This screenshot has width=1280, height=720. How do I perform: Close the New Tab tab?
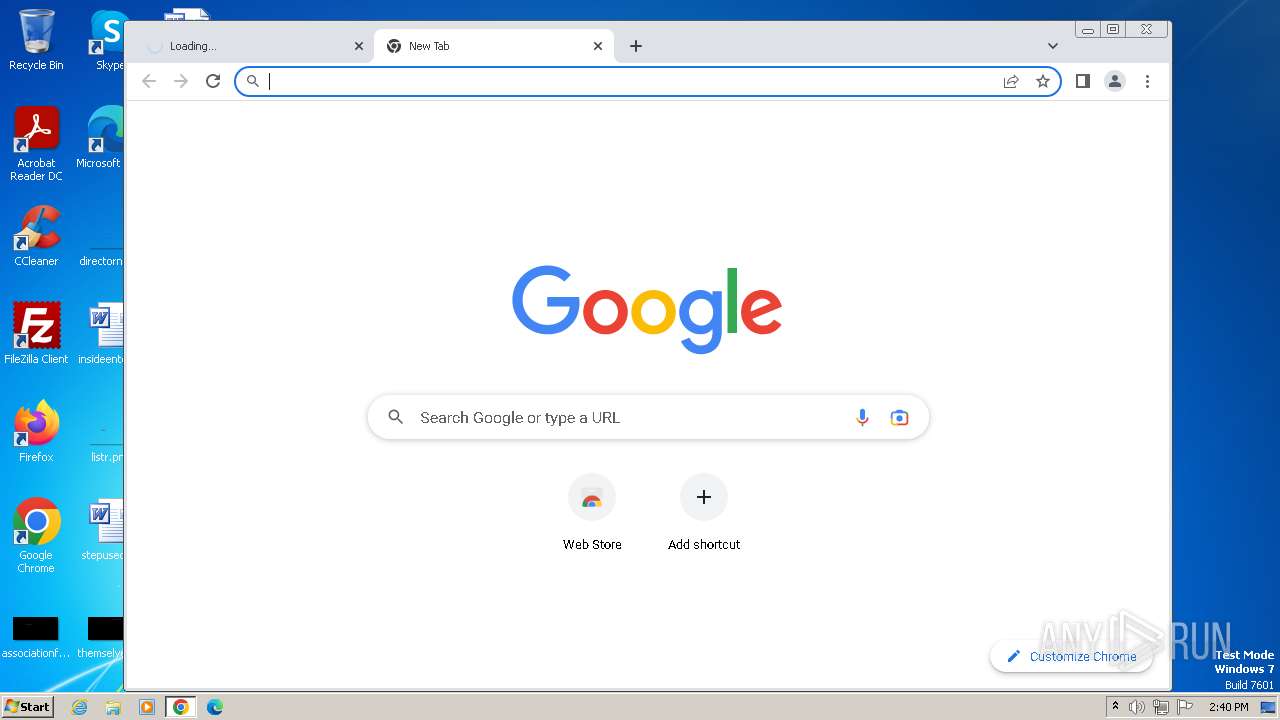pos(598,46)
